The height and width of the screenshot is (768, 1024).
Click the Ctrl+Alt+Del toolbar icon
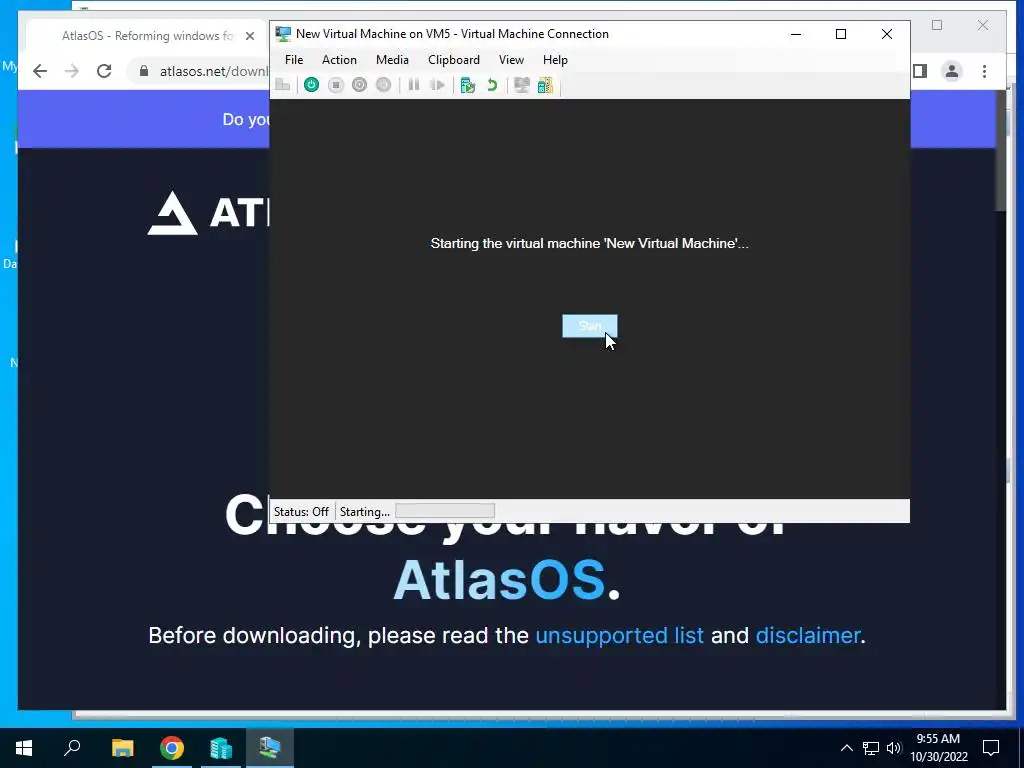282,85
